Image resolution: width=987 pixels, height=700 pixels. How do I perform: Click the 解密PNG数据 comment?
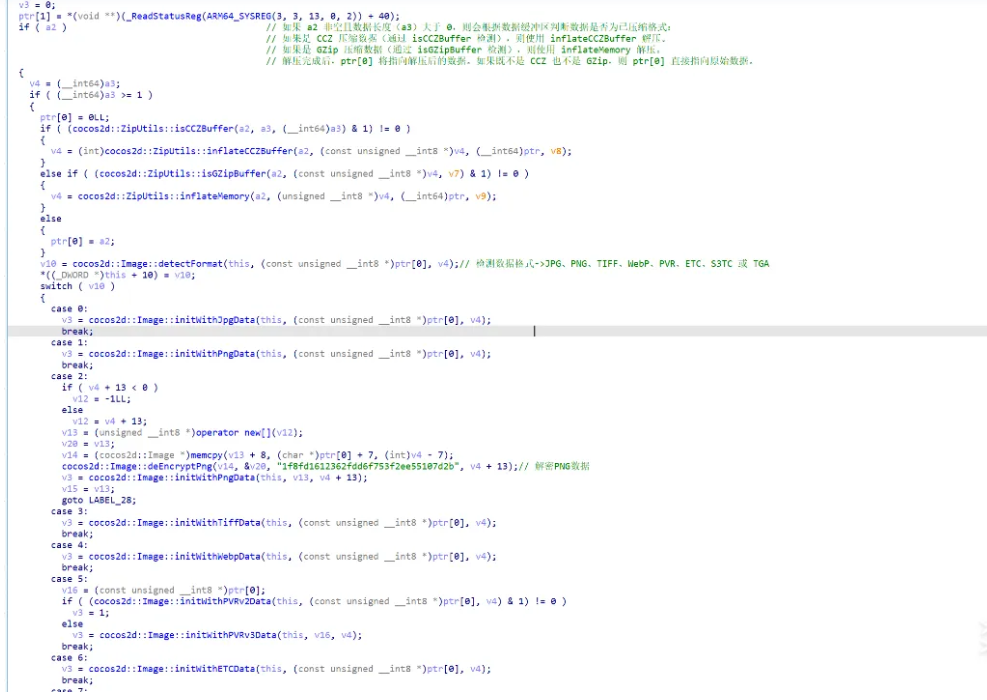tap(555, 468)
